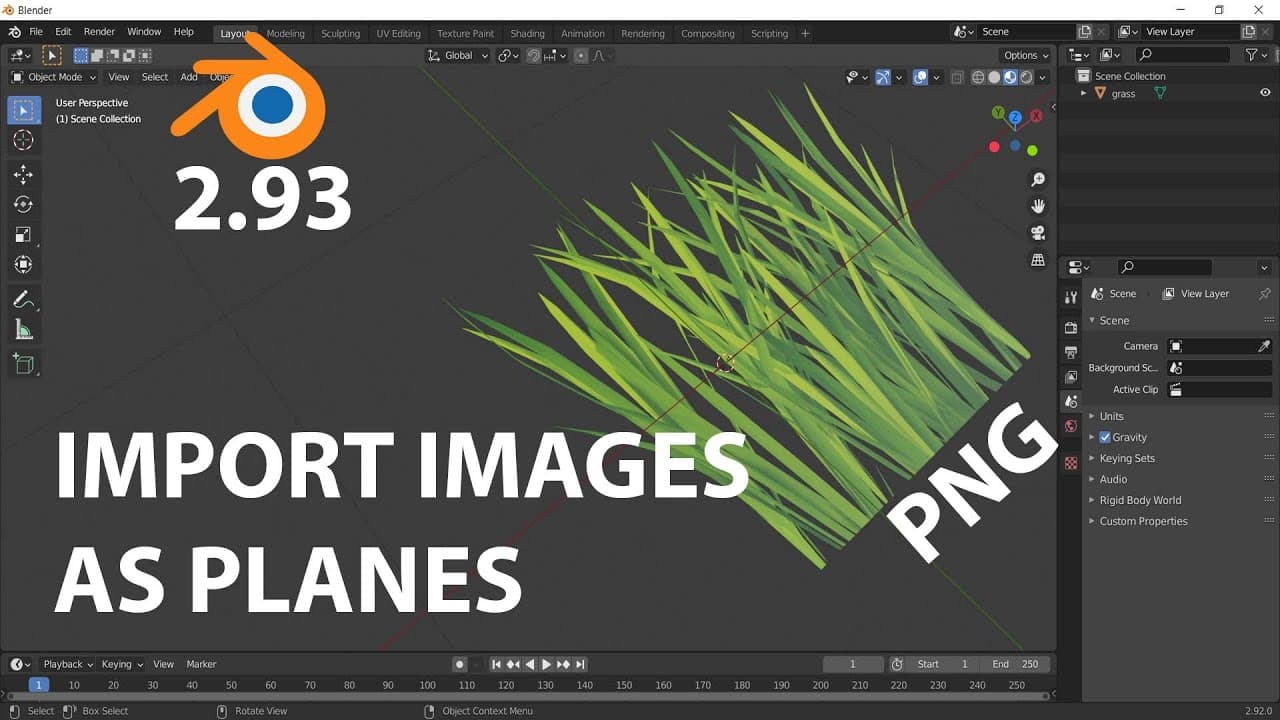
Task: Switch perspective/orthographic with the grid icon
Action: coord(1038,260)
